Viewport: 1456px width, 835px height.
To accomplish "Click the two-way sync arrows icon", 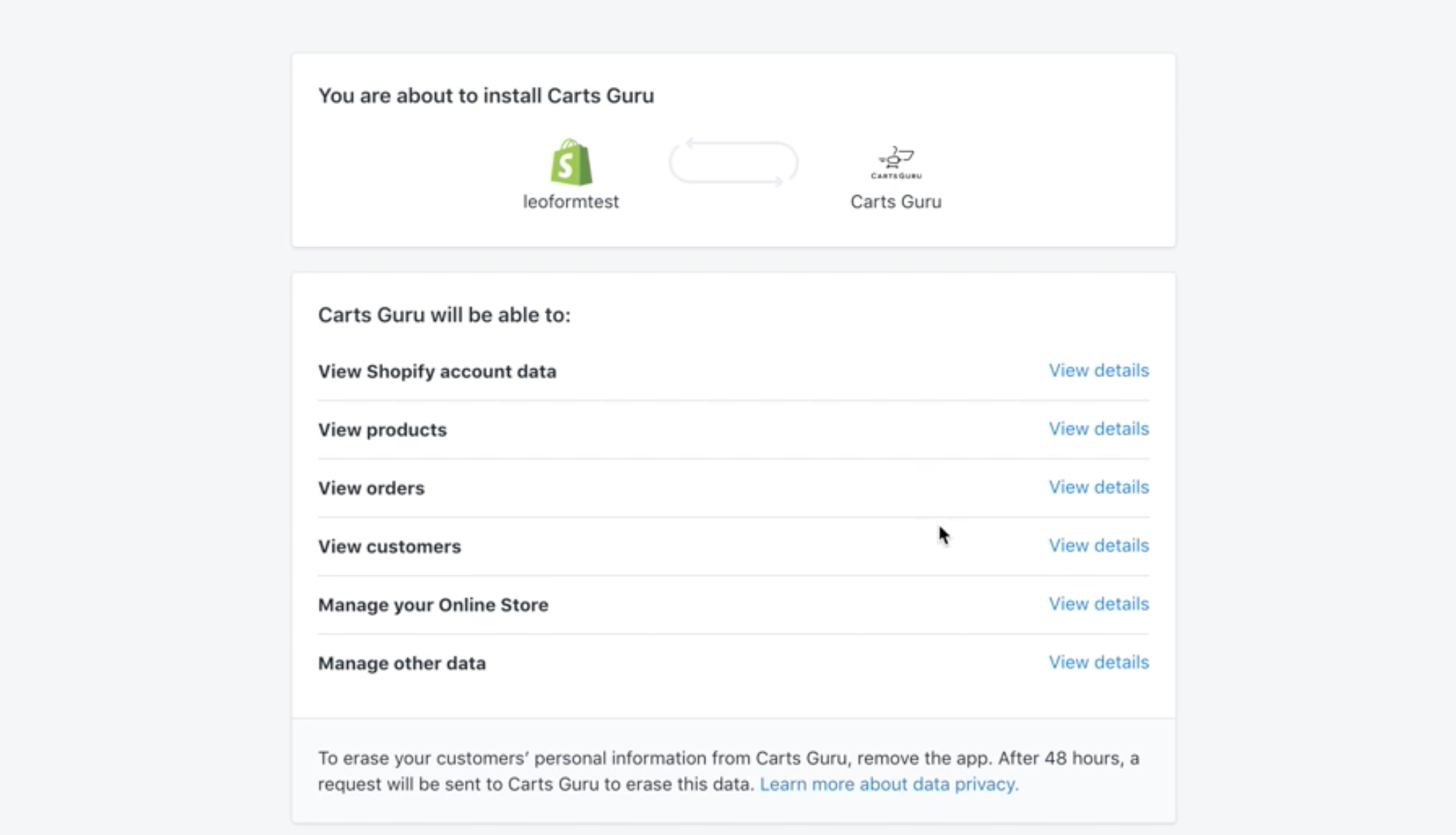I will [733, 162].
